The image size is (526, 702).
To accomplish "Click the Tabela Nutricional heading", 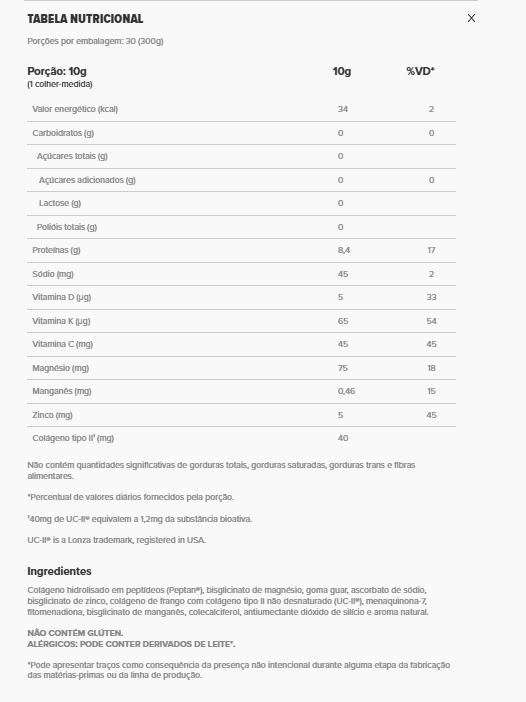I will tap(85, 19).
